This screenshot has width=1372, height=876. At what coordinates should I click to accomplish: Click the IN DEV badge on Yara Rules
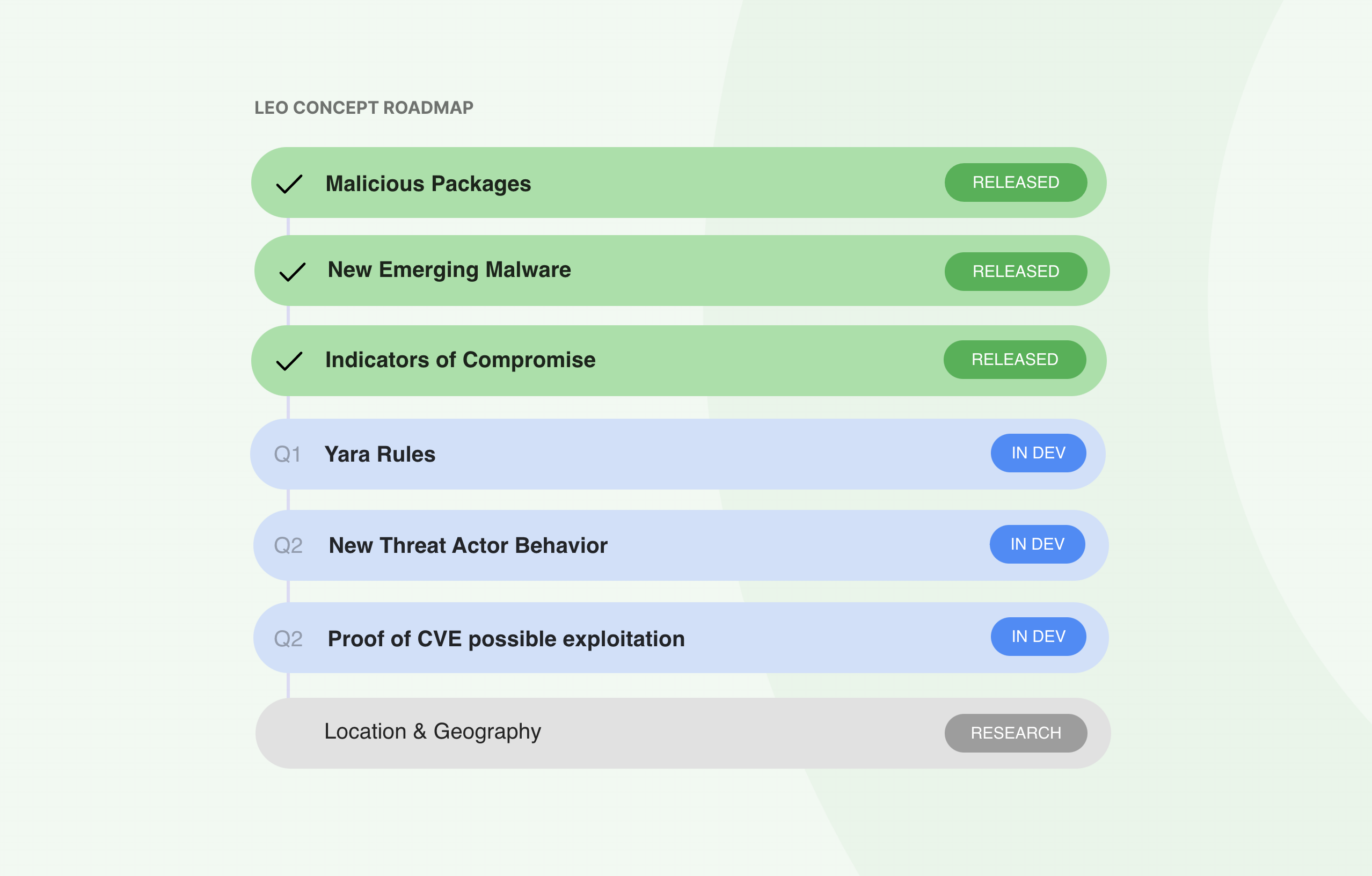pos(1038,453)
